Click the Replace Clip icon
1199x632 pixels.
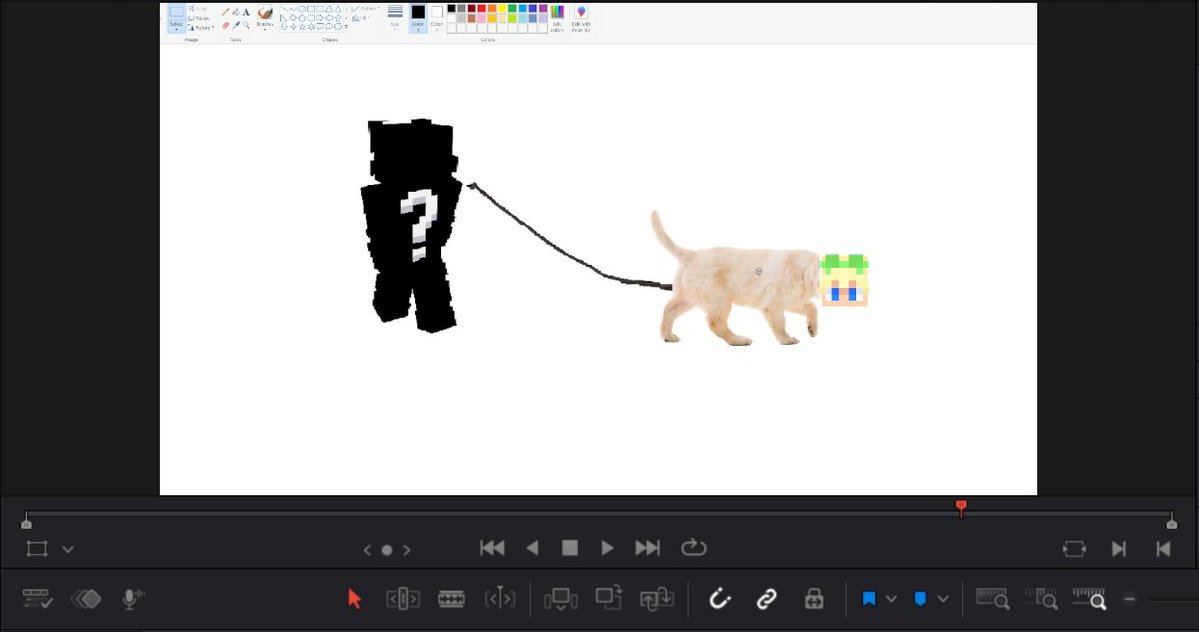[657, 598]
